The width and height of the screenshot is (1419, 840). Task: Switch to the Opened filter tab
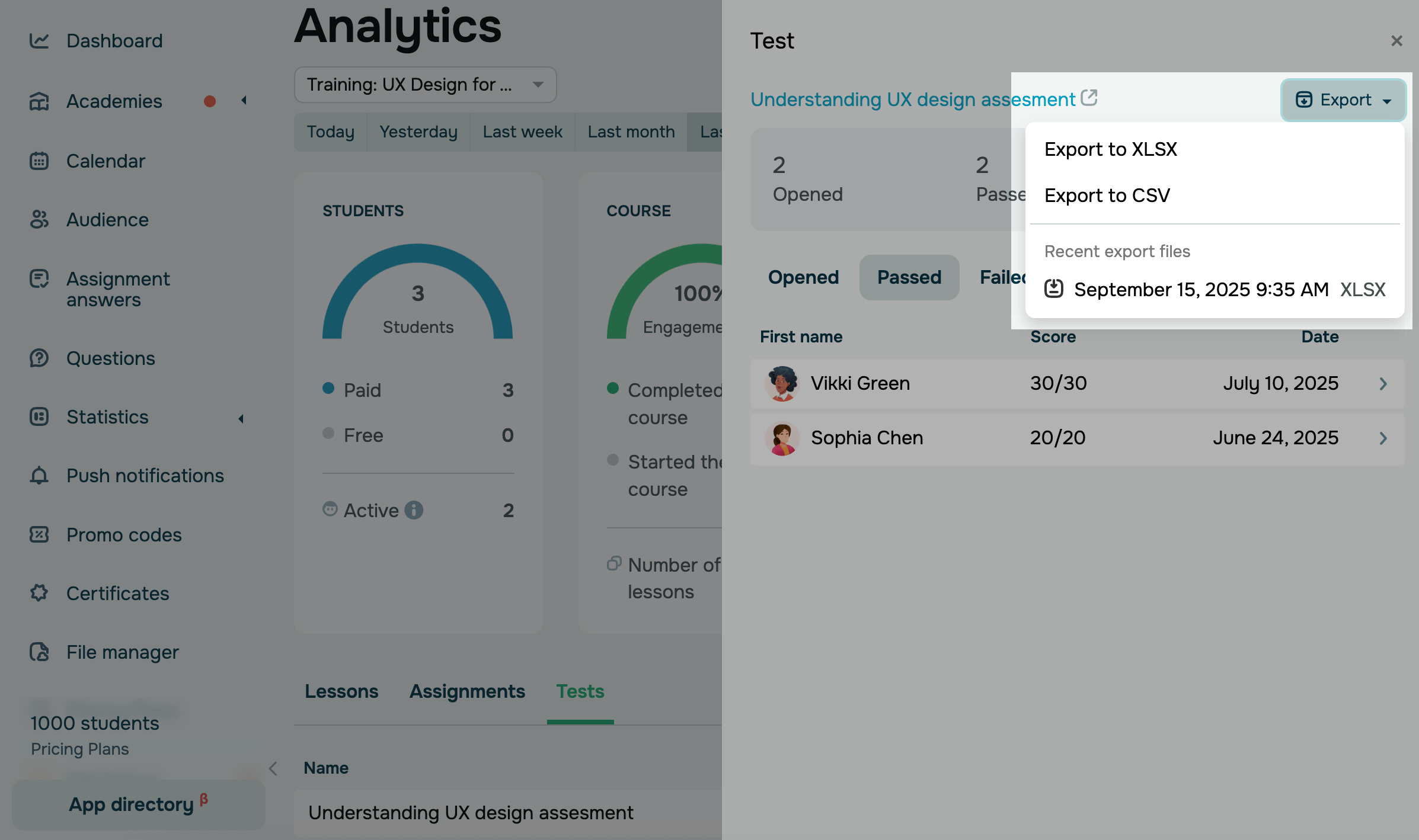tap(803, 277)
